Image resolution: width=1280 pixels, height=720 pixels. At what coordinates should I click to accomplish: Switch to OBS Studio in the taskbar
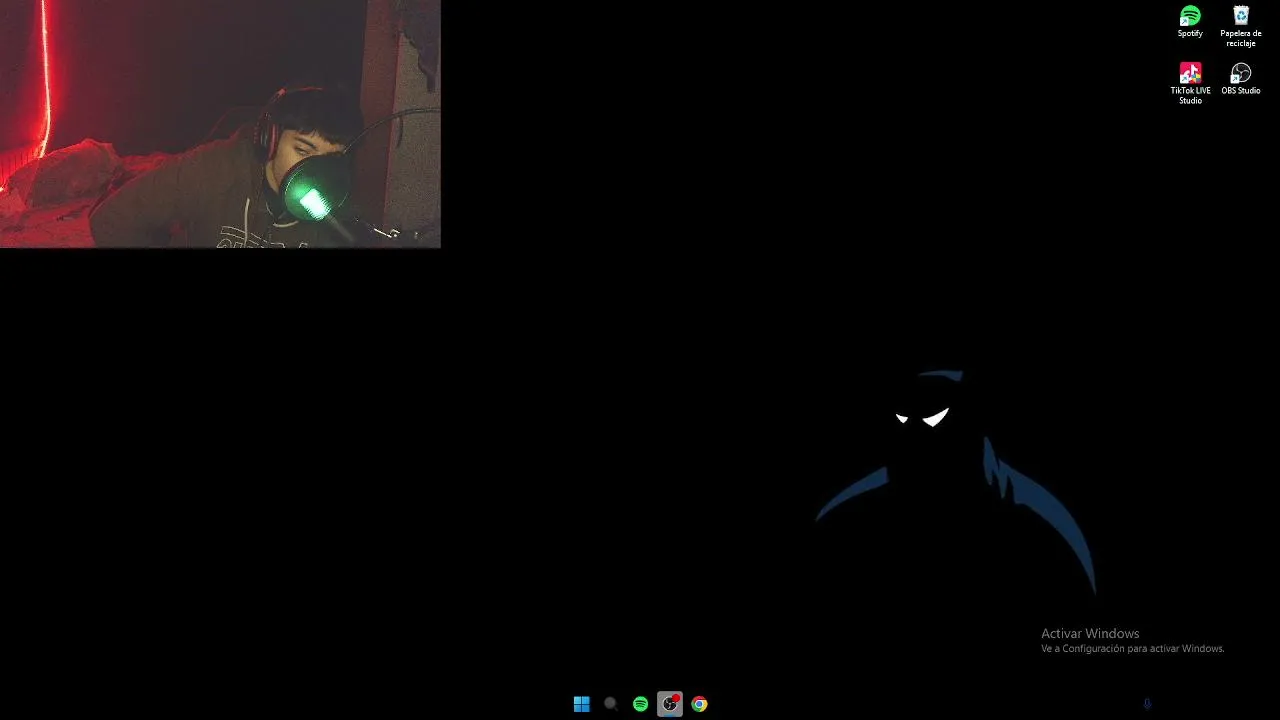[670, 704]
